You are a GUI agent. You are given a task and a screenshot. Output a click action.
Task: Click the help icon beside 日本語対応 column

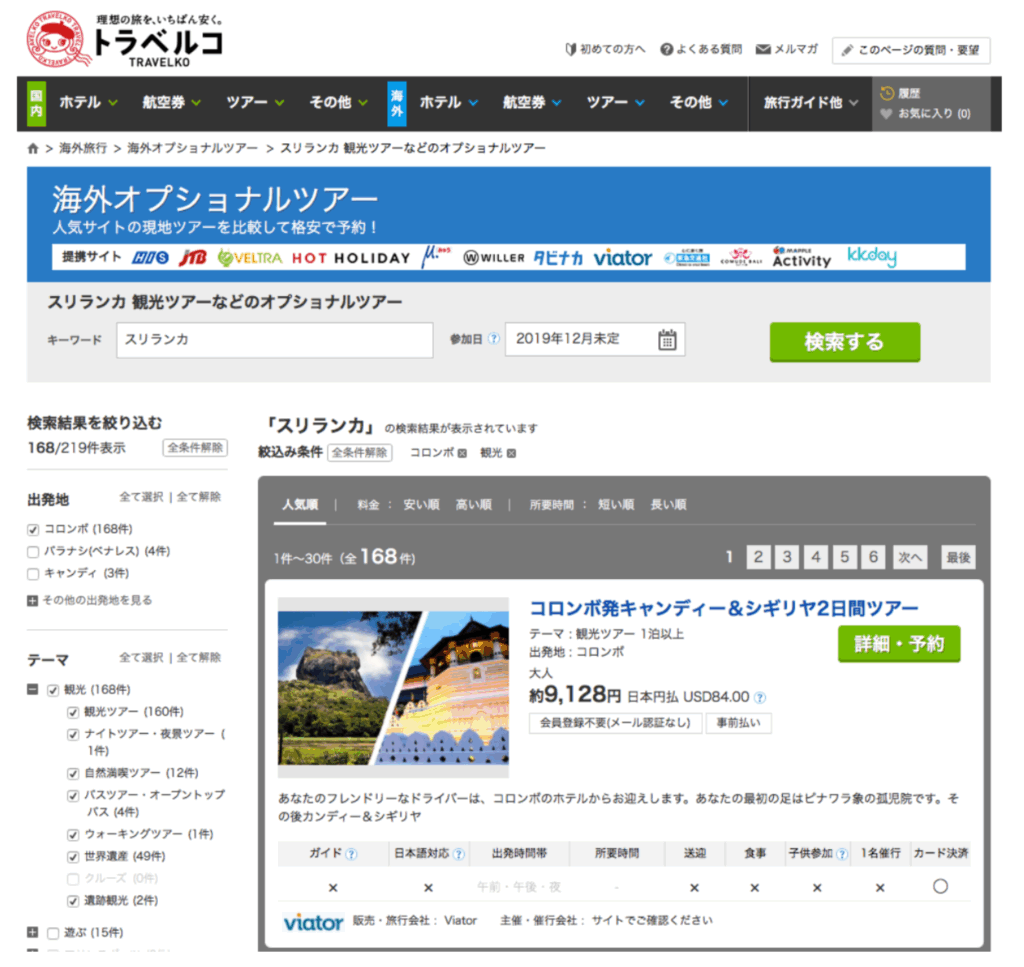pyautogui.click(x=458, y=854)
